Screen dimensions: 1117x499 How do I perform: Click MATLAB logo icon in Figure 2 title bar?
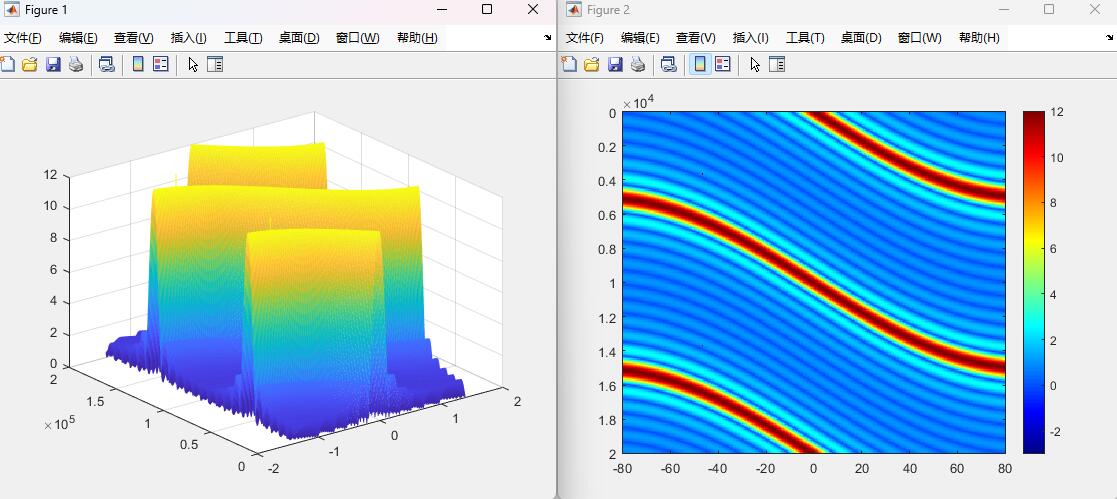pyautogui.click(x=574, y=9)
